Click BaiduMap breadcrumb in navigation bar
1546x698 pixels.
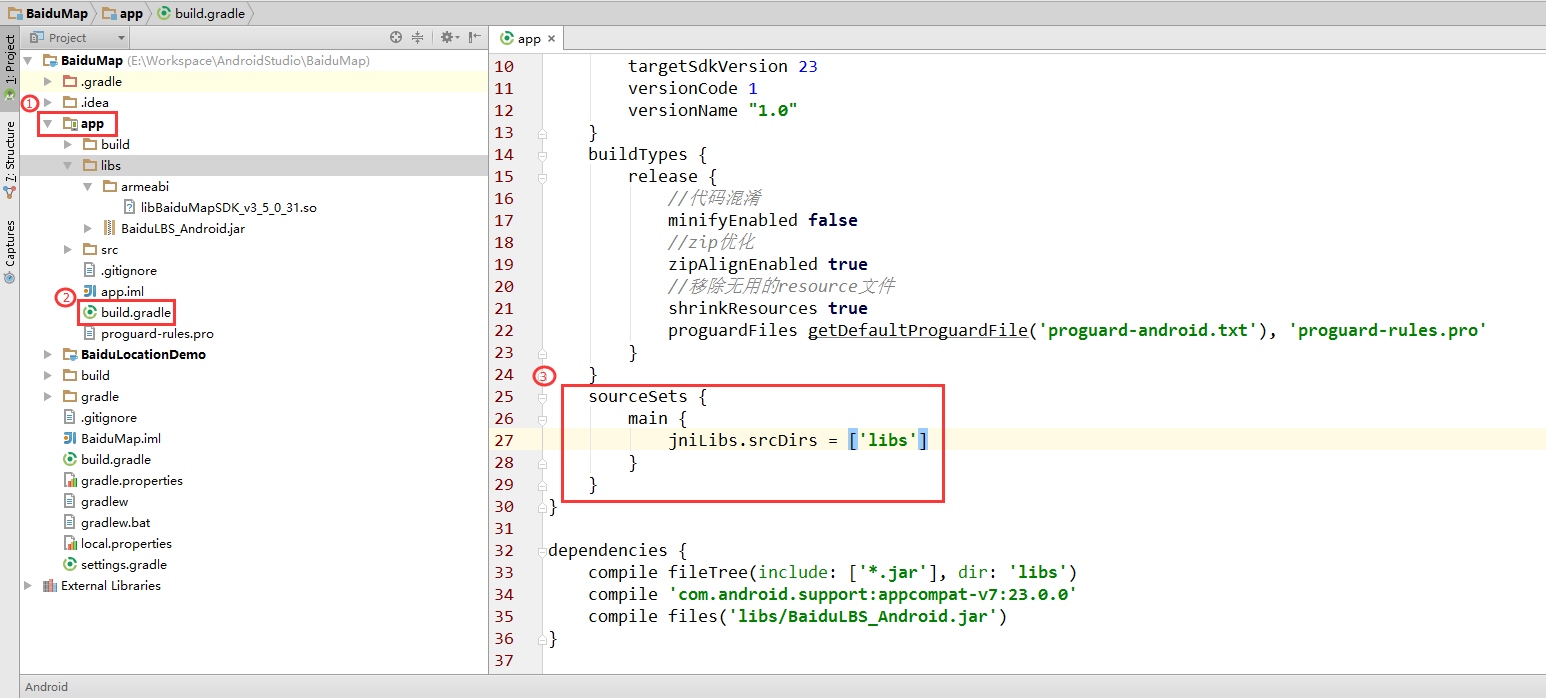(48, 13)
